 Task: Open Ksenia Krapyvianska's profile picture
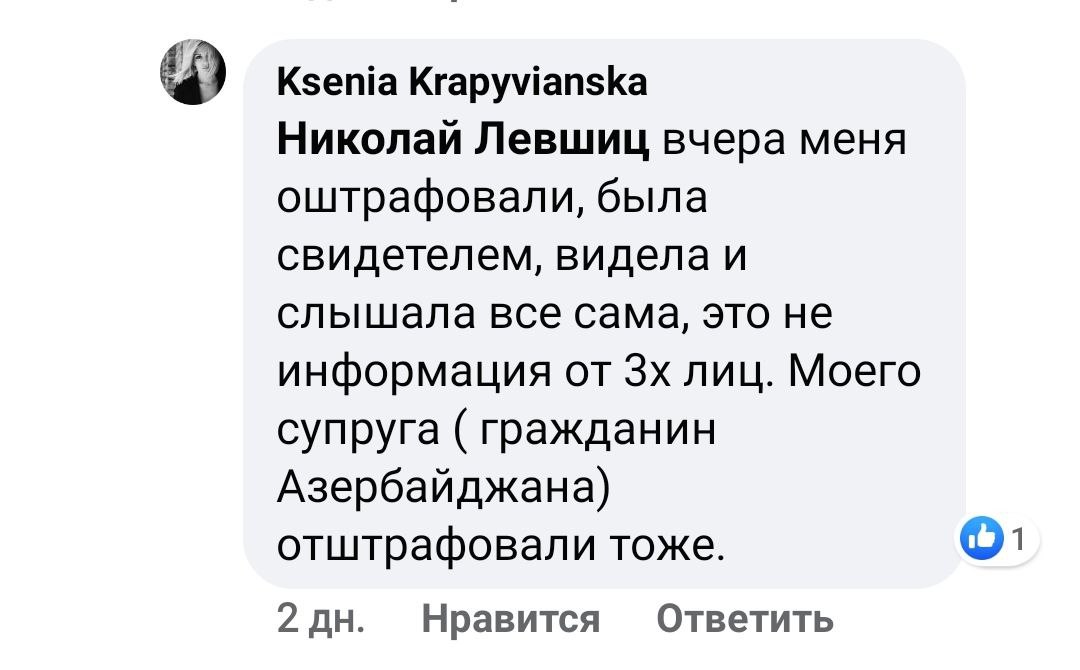click(x=193, y=73)
